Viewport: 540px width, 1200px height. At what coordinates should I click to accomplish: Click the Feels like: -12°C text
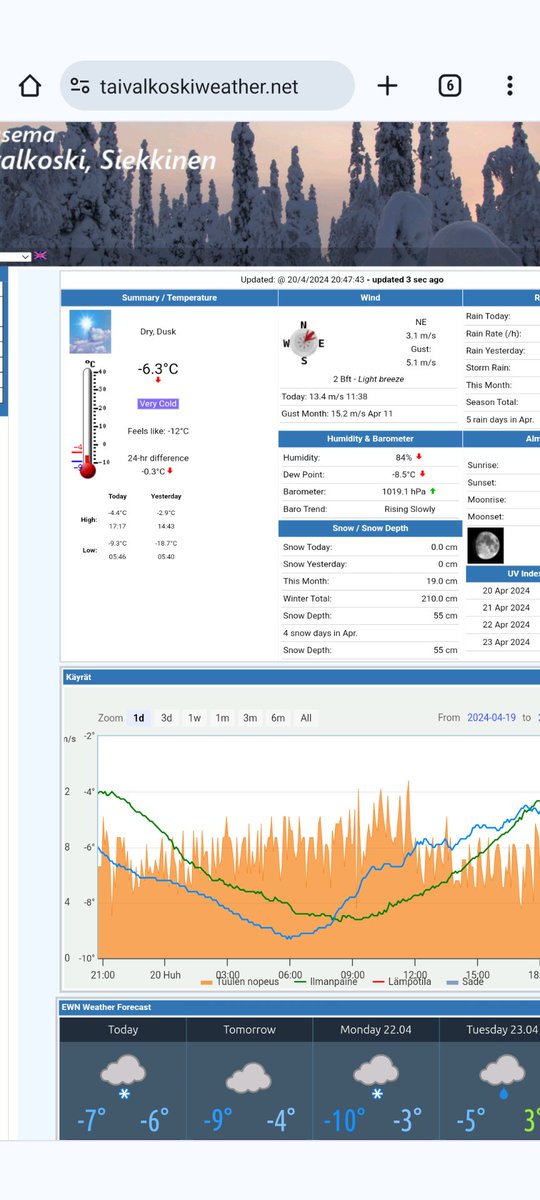click(158, 431)
